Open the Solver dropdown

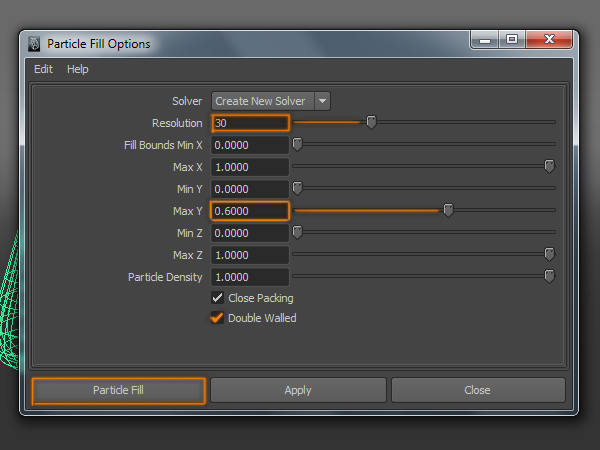point(262,101)
